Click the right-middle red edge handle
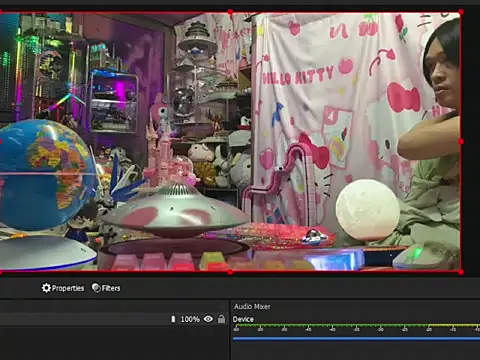Viewport: 480px width, 360px height. (461, 142)
